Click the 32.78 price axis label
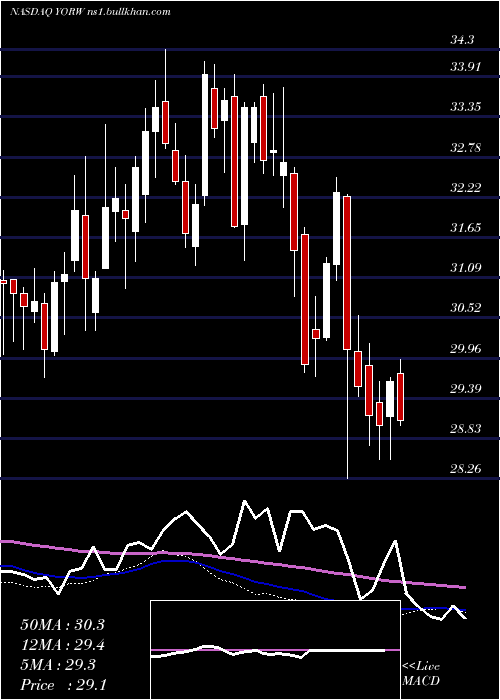 pyautogui.click(x=466, y=147)
